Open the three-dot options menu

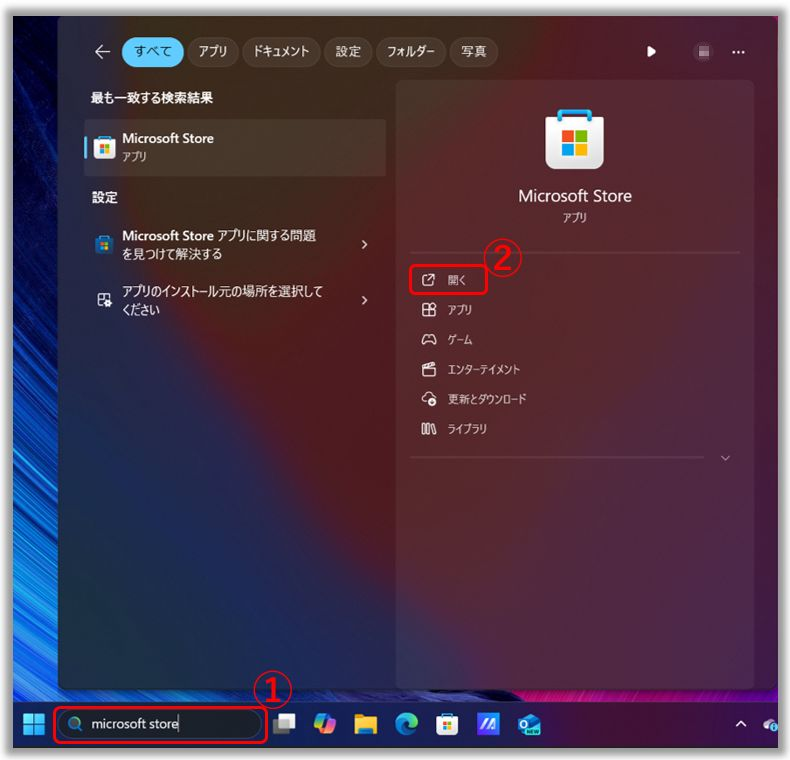(x=739, y=52)
